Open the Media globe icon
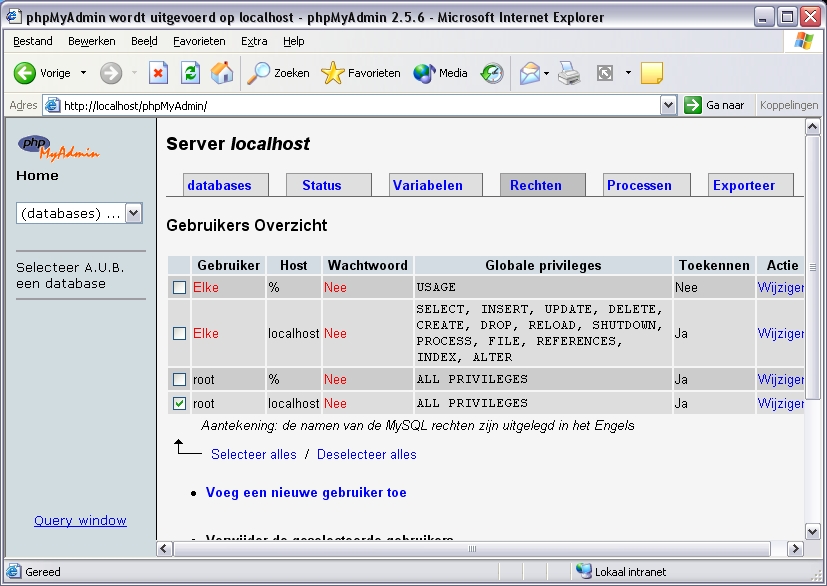Screen dimensions: 827x586 [x=424, y=73]
